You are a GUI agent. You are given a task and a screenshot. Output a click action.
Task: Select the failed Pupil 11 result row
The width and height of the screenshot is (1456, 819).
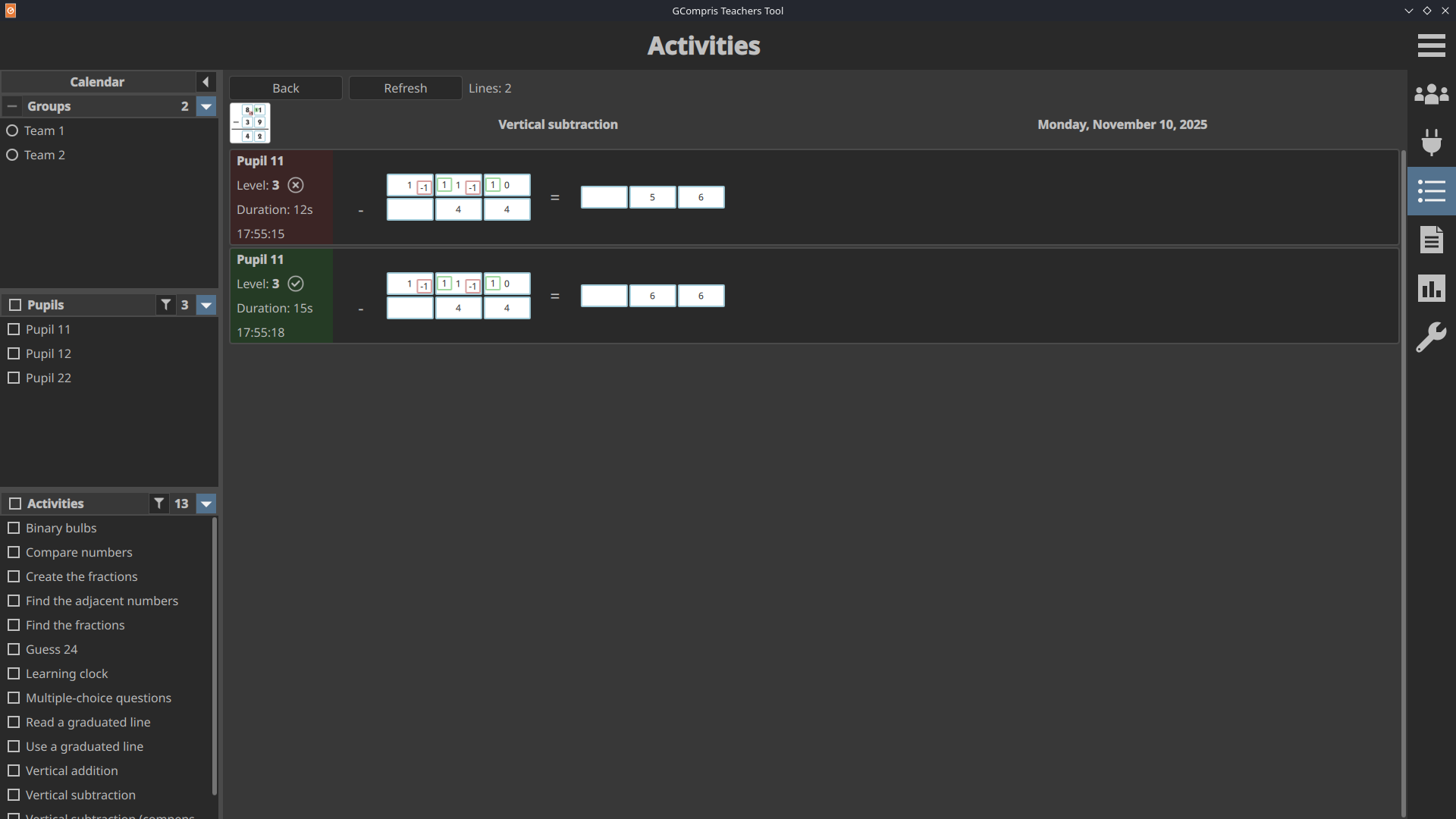(x=814, y=197)
